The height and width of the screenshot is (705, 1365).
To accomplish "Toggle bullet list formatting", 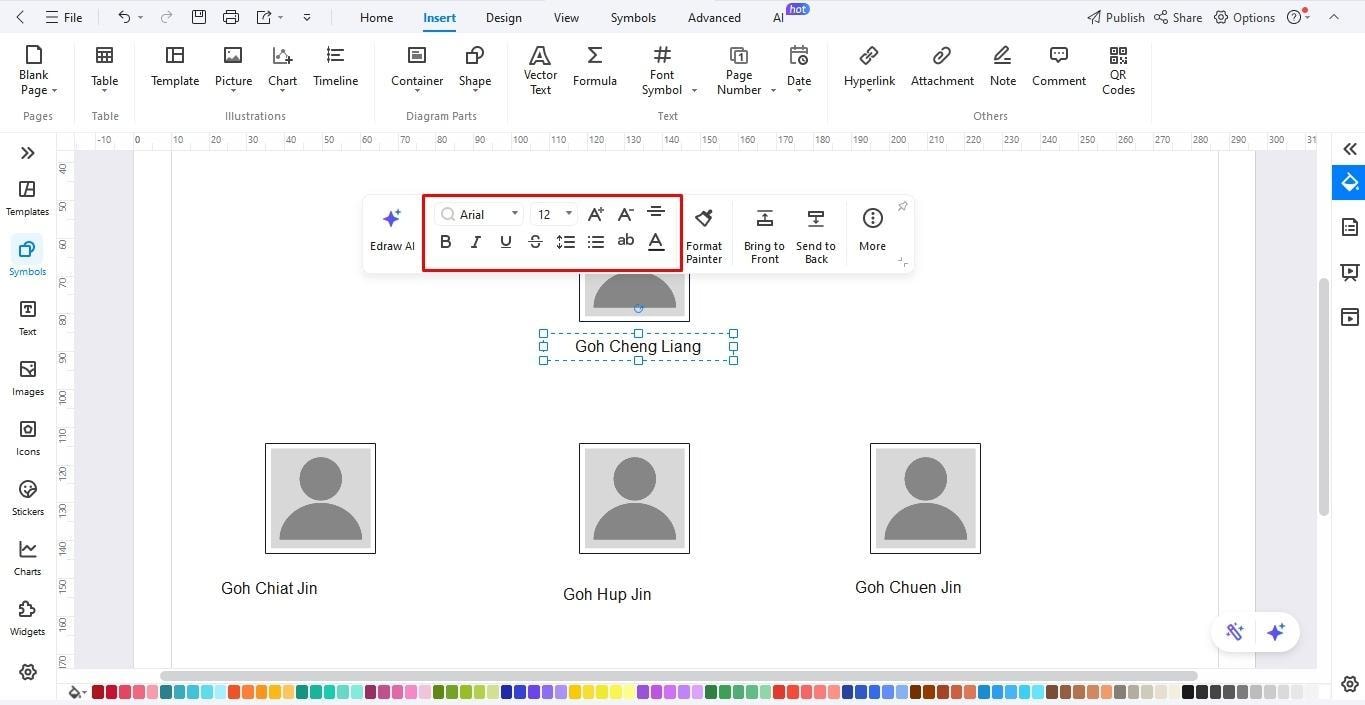I will click(596, 241).
